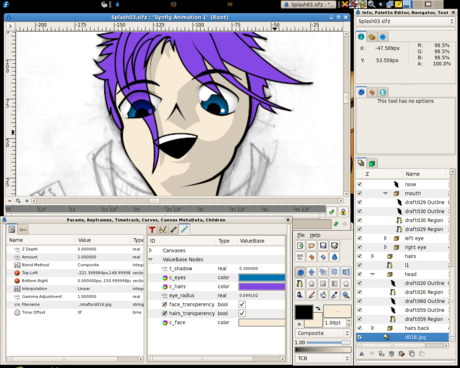Click the blue Redo arrow icon
The width and height of the screenshot is (460, 368).
[323, 257]
